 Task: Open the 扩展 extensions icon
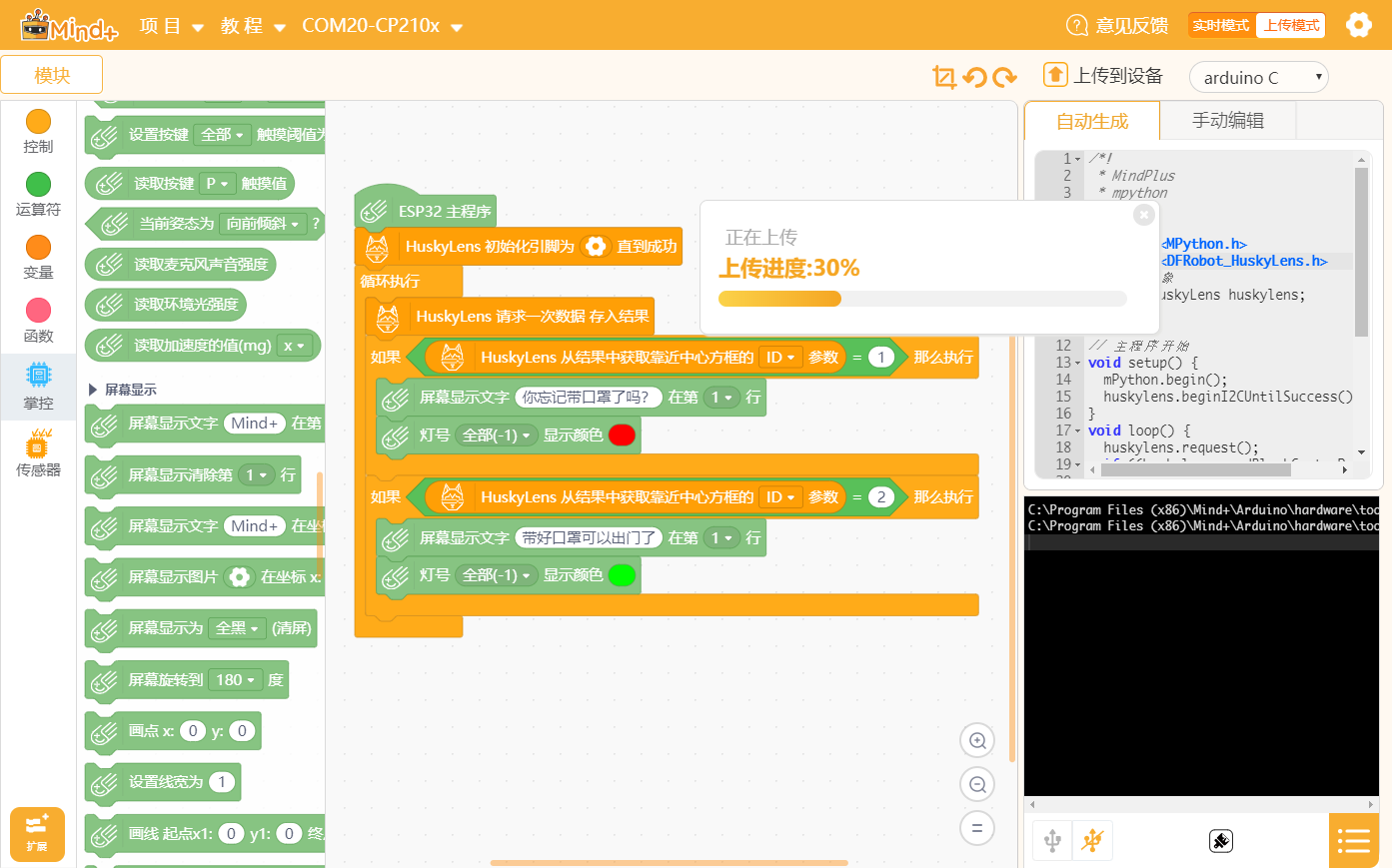(37, 834)
